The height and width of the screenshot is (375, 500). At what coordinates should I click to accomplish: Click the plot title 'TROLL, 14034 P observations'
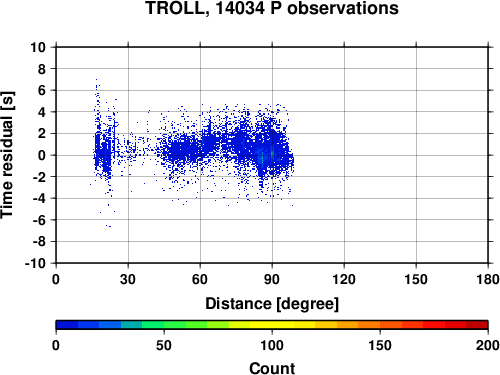(x=272, y=8)
